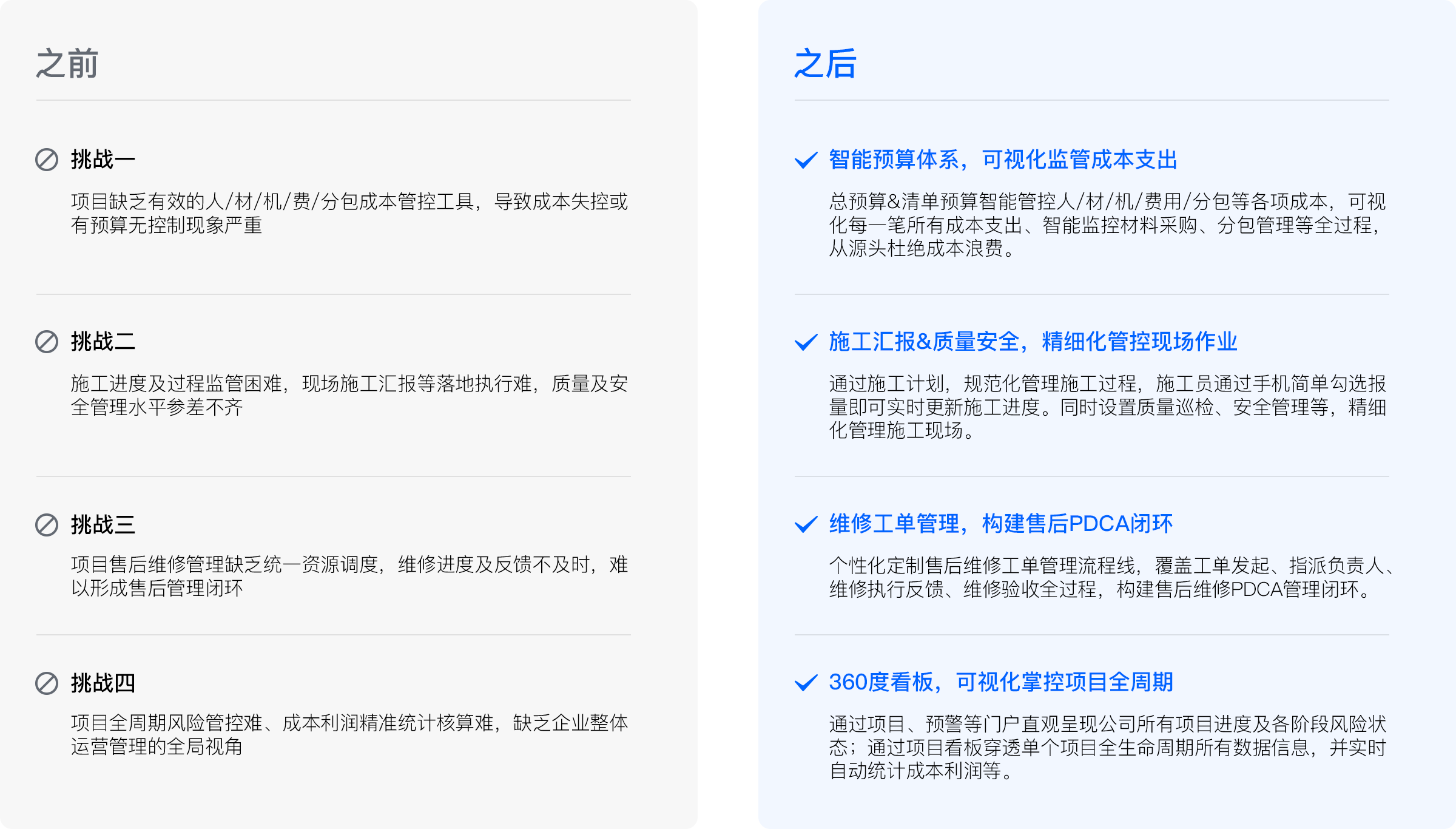This screenshot has height=829, width=1456.
Task: Click paragraph starting with 总预算&清单预算
Action: (1107, 225)
